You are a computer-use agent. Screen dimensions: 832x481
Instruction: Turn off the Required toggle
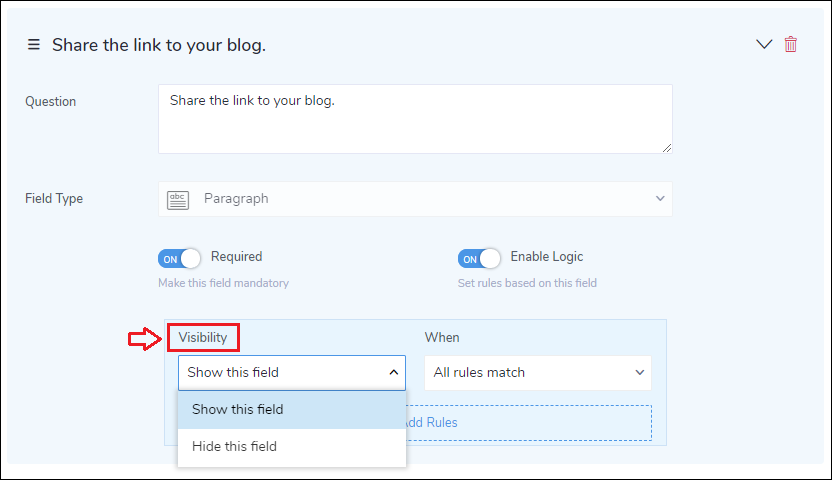click(179, 259)
